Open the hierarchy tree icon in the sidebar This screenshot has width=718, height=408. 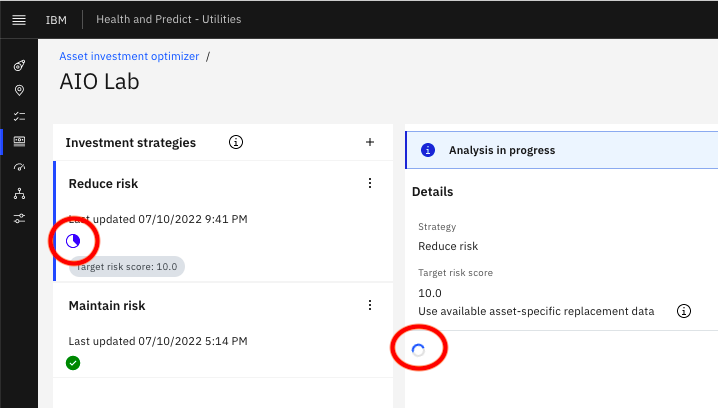click(x=19, y=193)
